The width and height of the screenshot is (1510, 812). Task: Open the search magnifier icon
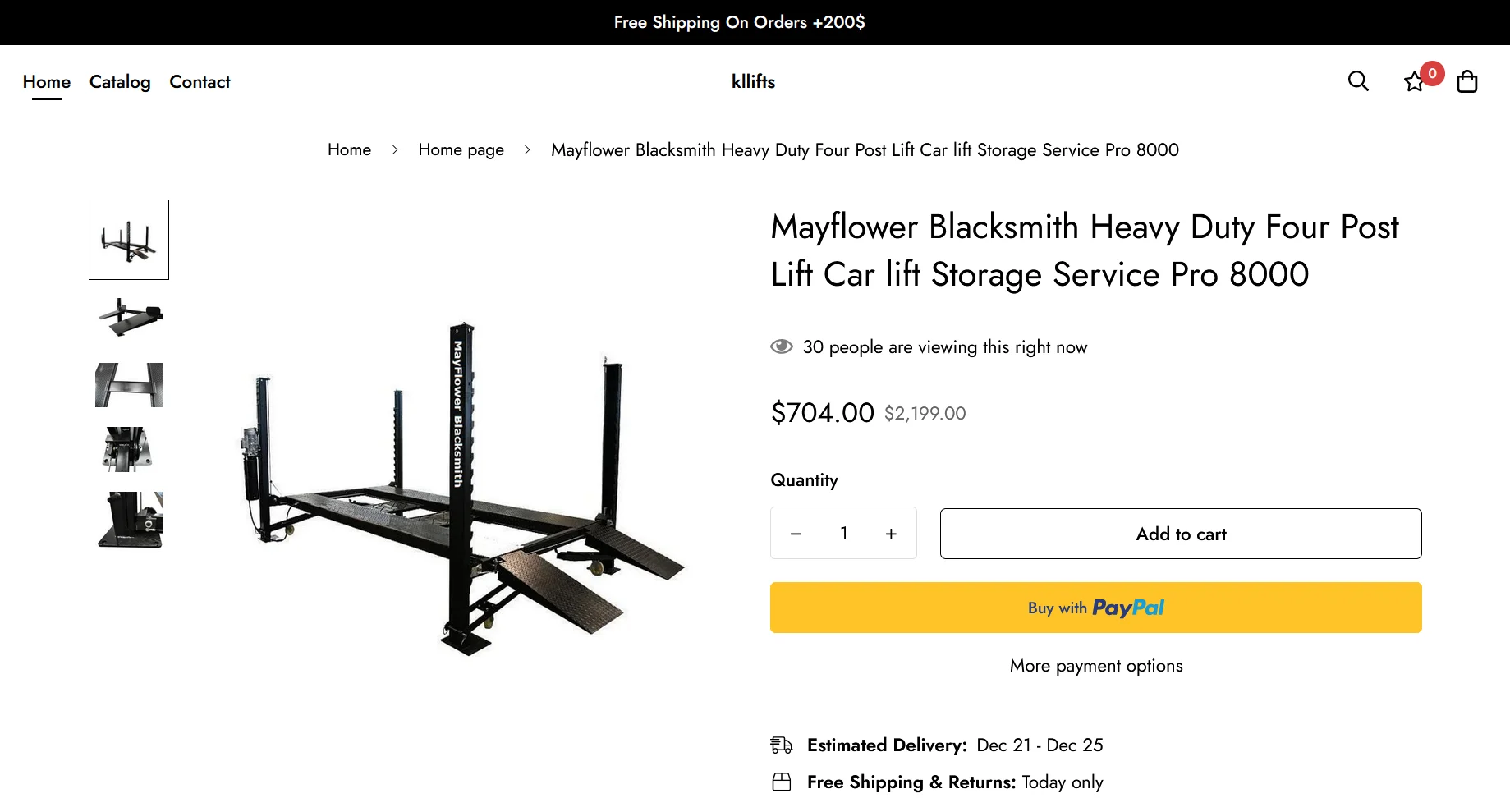click(x=1358, y=81)
